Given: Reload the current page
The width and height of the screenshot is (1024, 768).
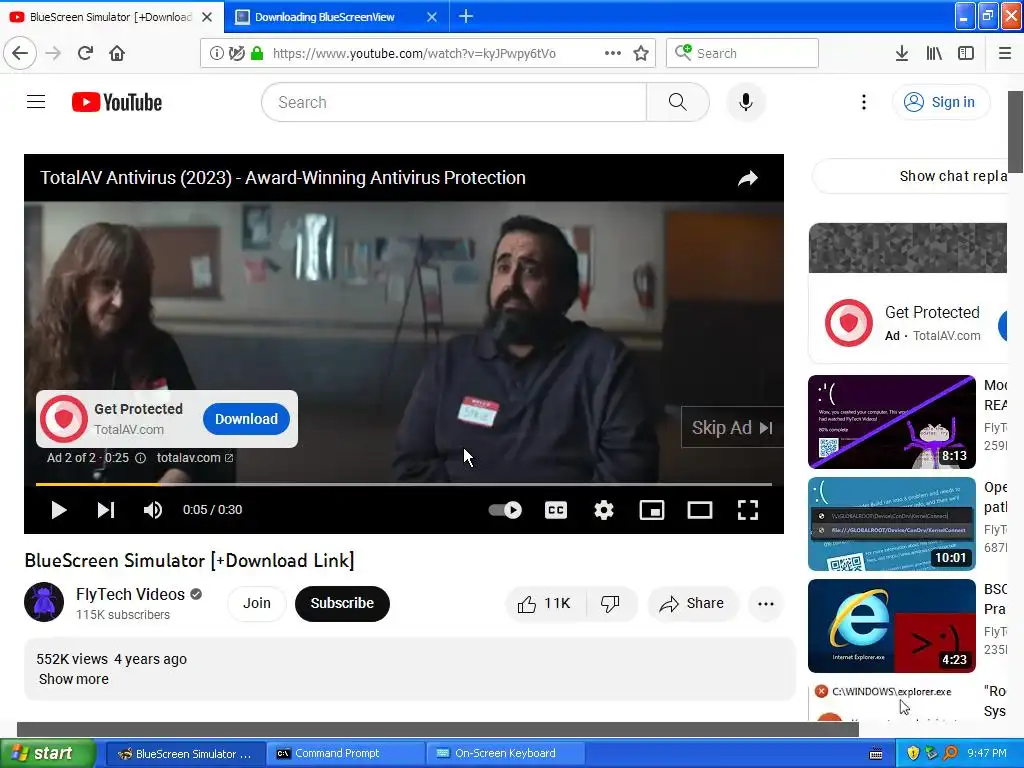Looking at the screenshot, I should coord(86,53).
